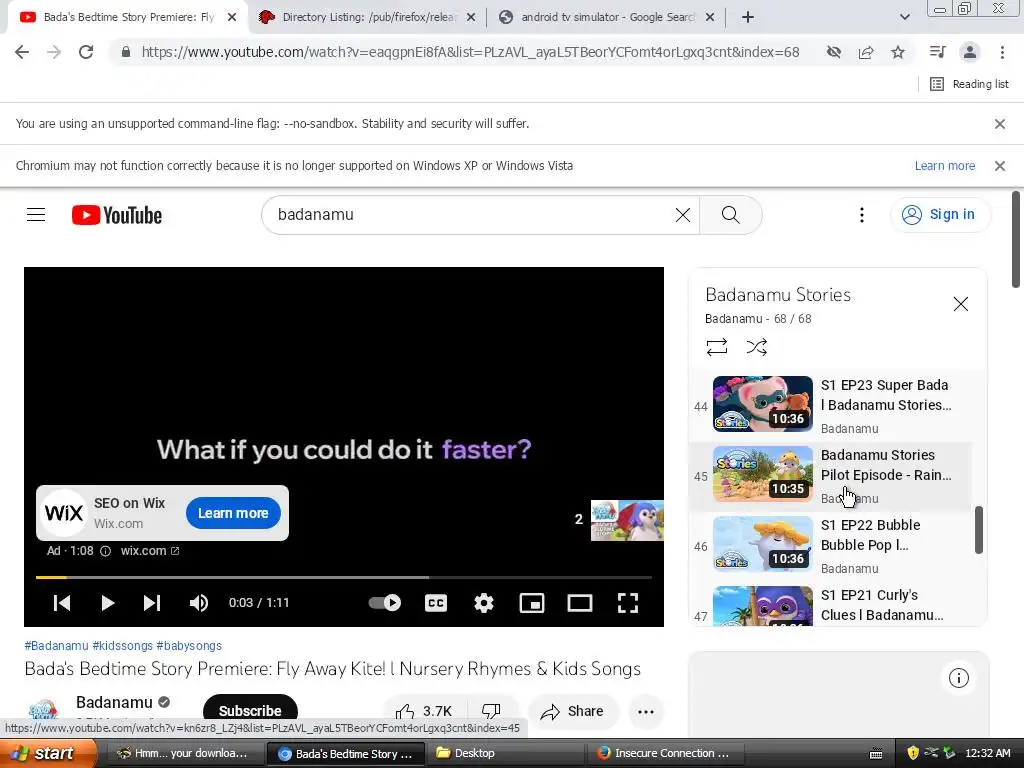Open the Chromium three-dot menu

(x=1002, y=52)
